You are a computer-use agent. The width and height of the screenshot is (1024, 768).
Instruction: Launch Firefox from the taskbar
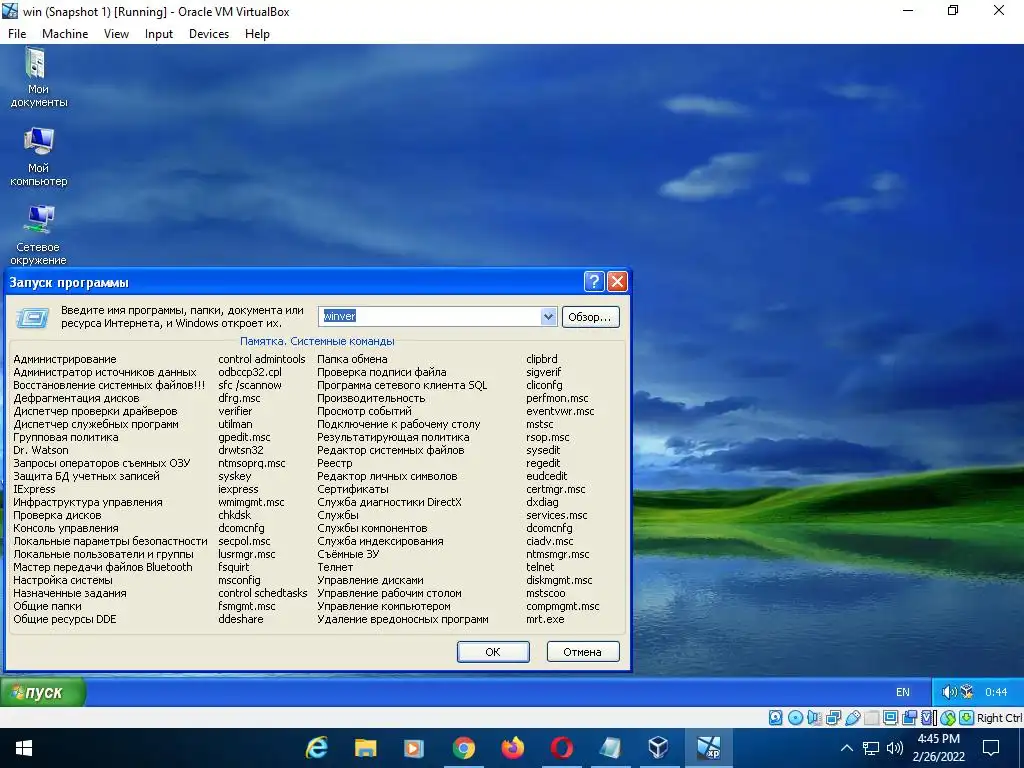click(513, 748)
